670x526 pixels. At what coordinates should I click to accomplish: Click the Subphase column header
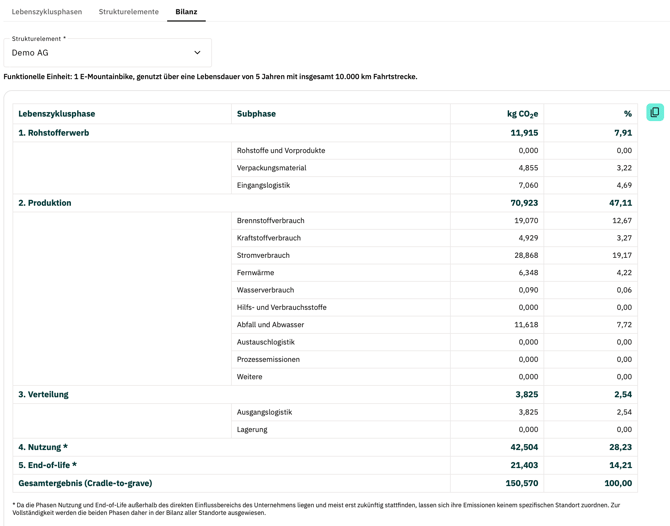pyautogui.click(x=256, y=114)
